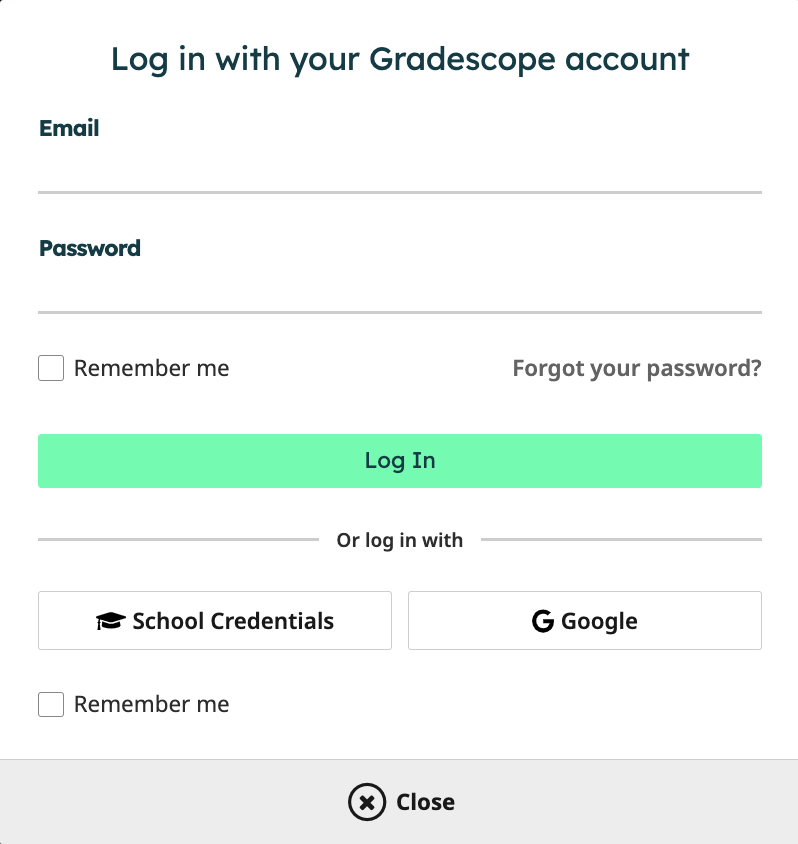Check the bottom Remember me option
798x844 pixels.
click(50, 704)
